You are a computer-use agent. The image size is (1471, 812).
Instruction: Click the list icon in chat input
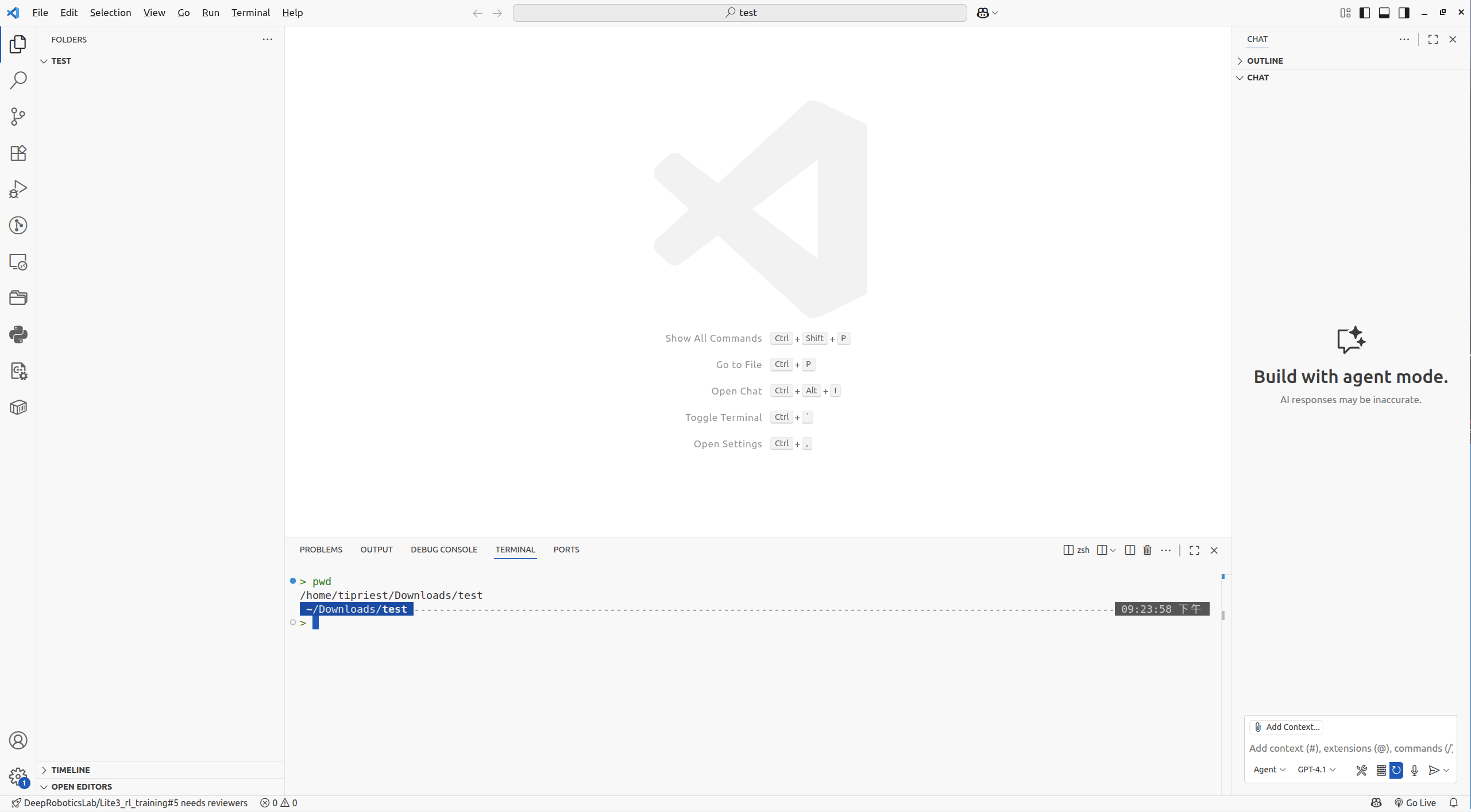point(1381,770)
